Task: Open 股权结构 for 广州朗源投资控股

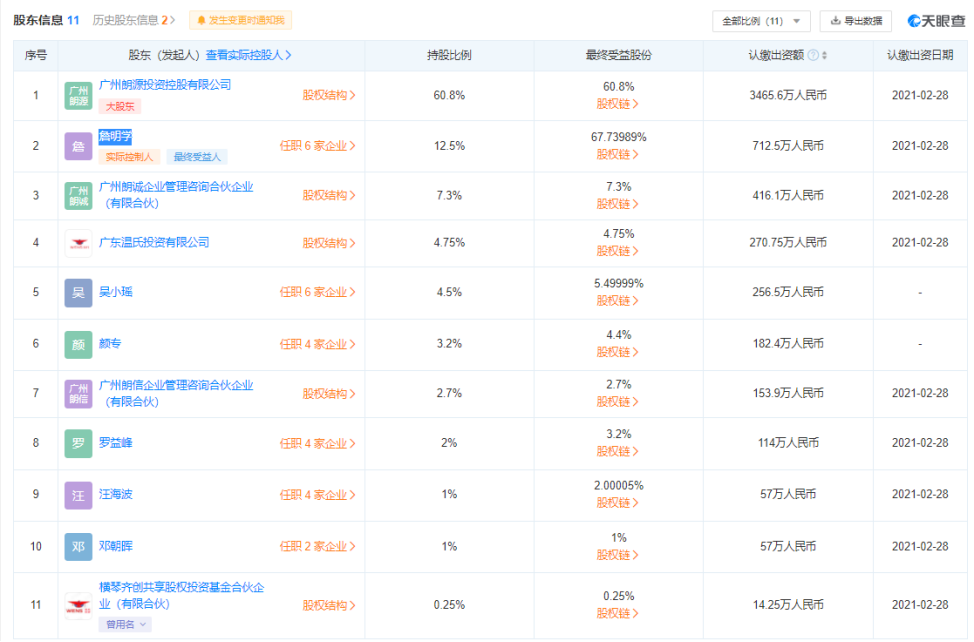Action: [329, 96]
